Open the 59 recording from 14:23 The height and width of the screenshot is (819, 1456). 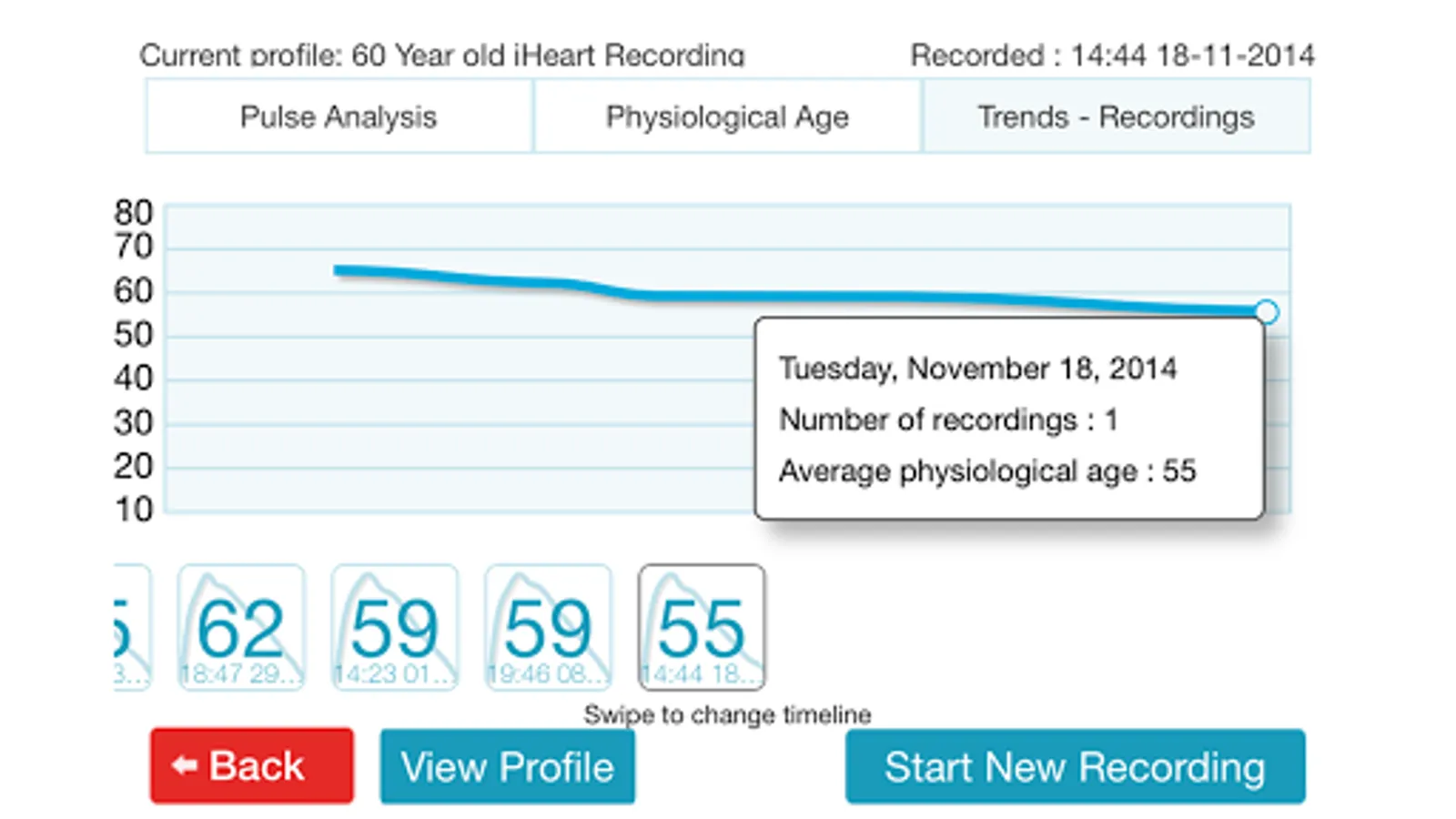(x=394, y=628)
